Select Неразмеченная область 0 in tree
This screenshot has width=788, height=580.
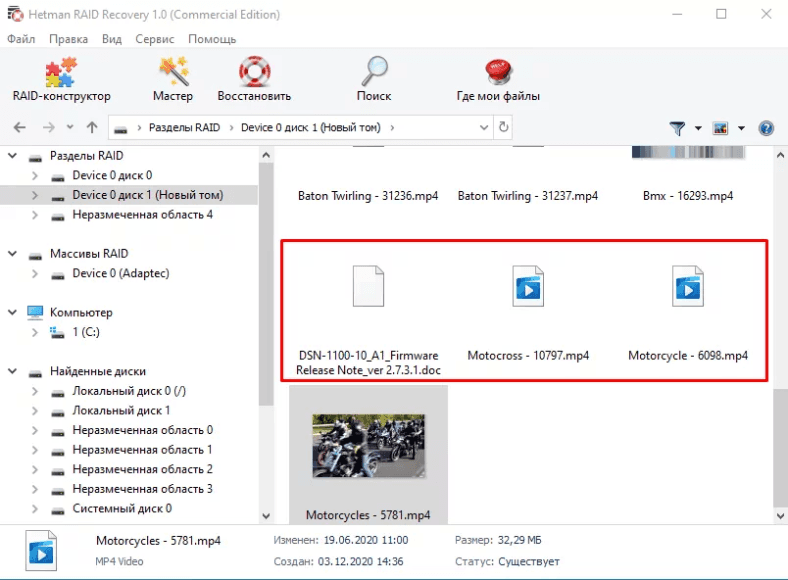point(143,430)
